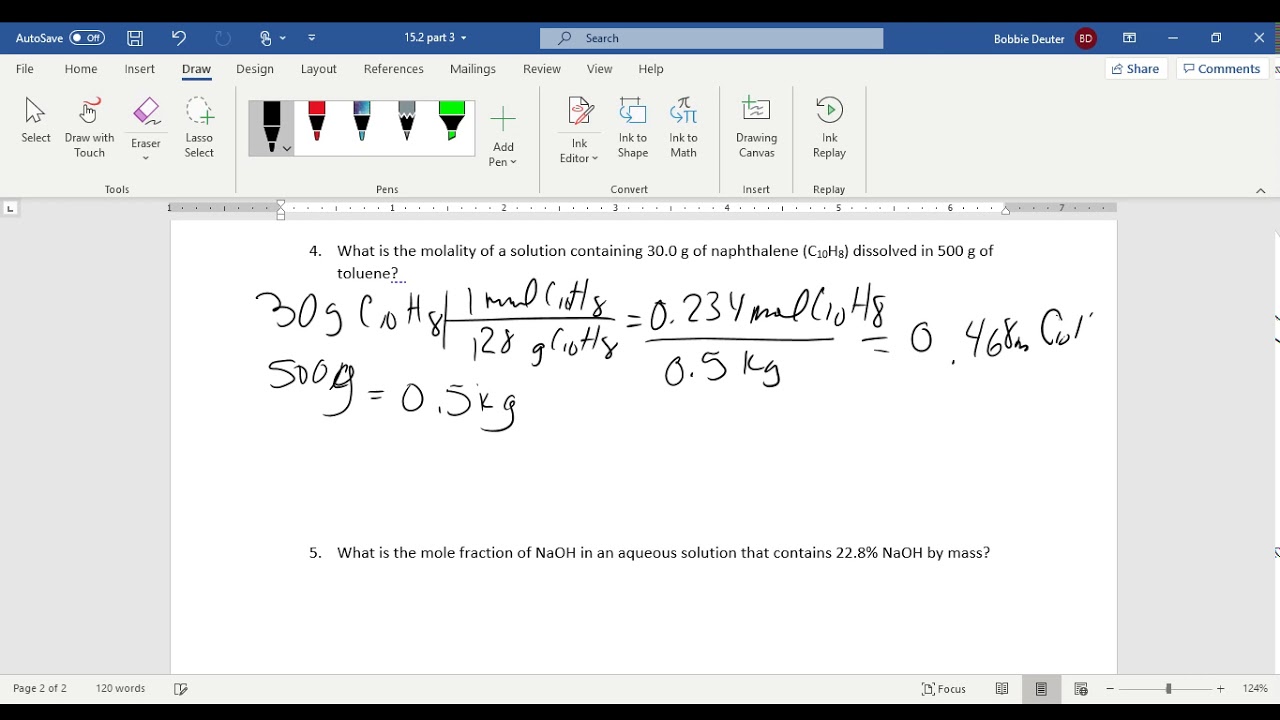Viewport: 1280px width, 720px height.
Task: Switch to the Insert tab
Action: coord(140,69)
